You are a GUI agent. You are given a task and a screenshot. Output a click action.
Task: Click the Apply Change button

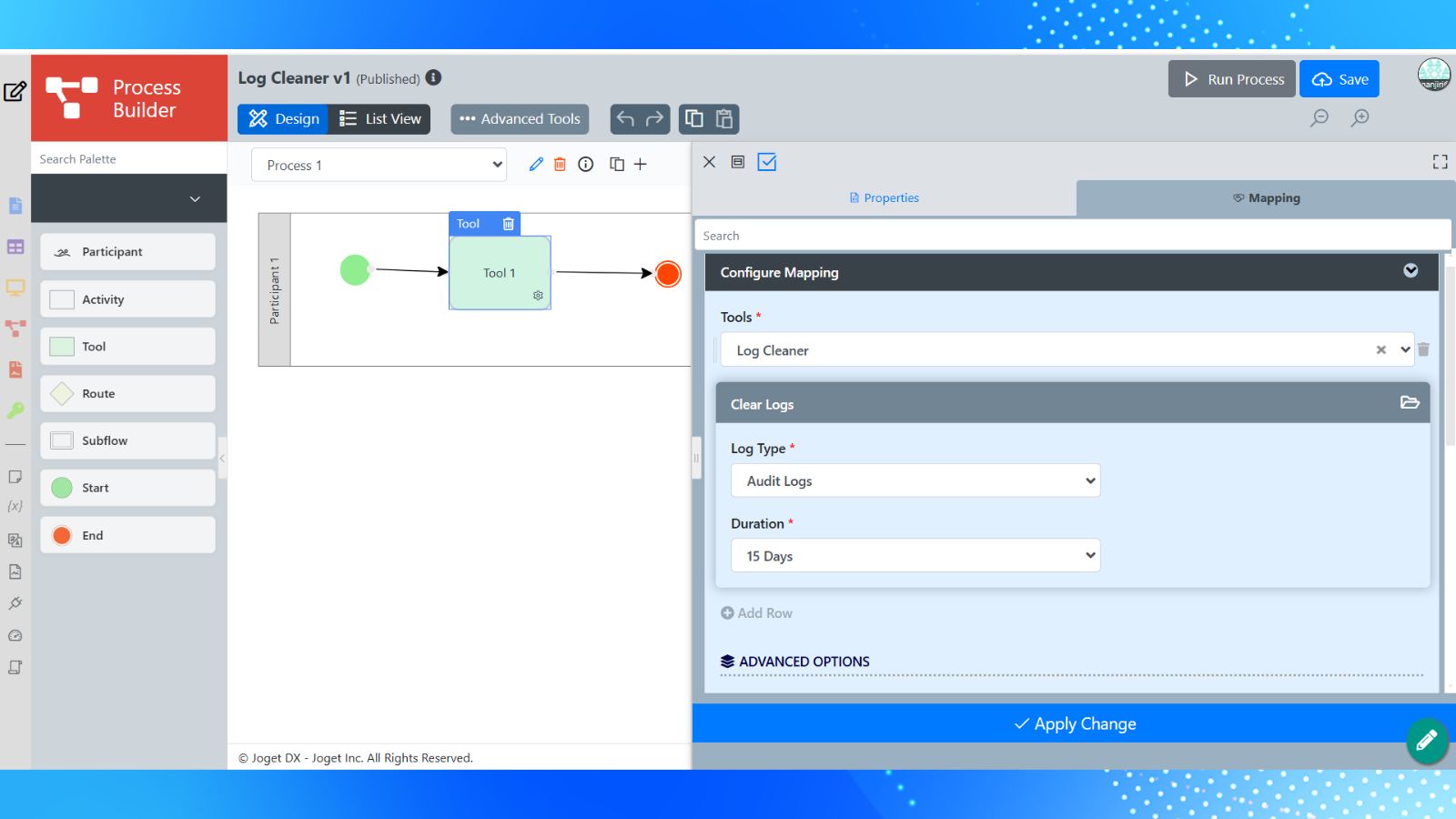[1074, 723]
